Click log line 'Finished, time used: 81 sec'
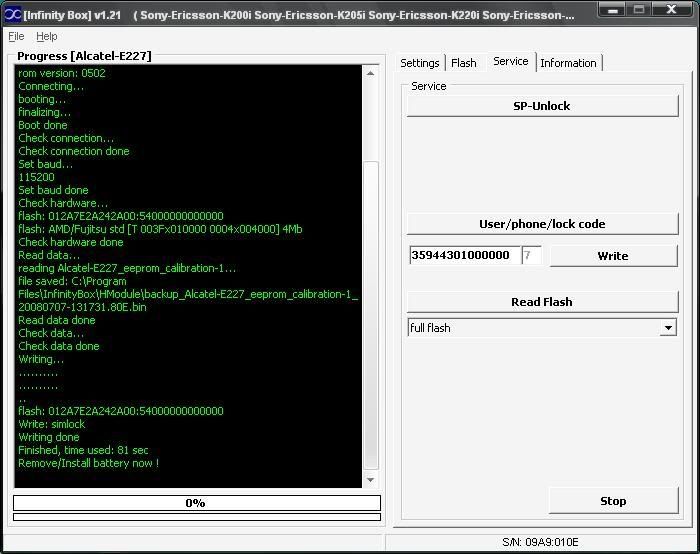Viewport: 700px width, 554px height. click(x=83, y=450)
